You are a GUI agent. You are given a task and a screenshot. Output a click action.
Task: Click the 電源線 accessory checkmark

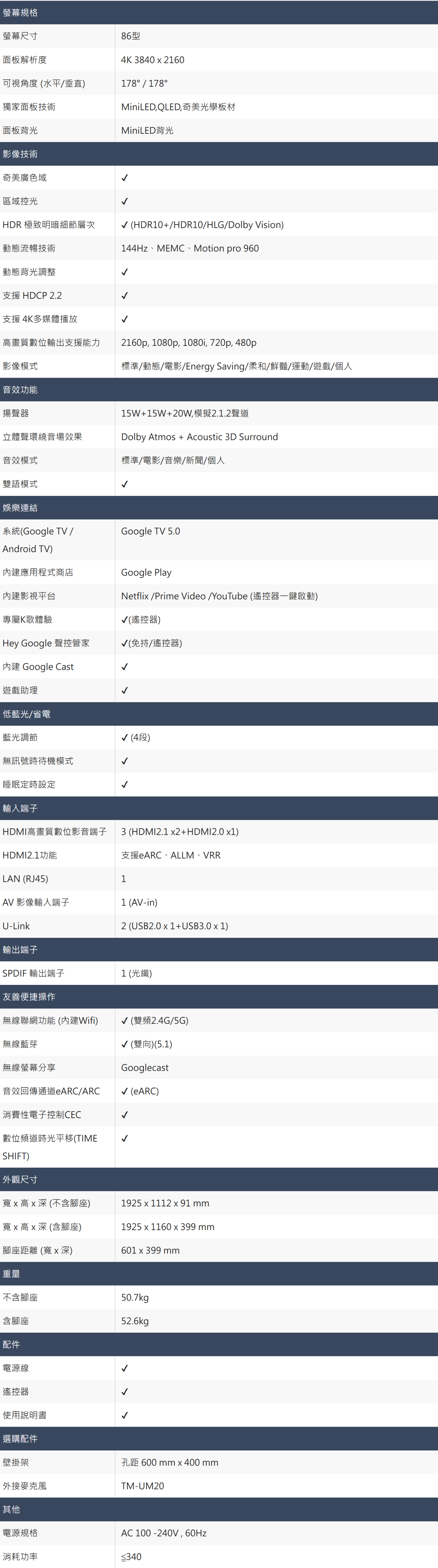[125, 1368]
